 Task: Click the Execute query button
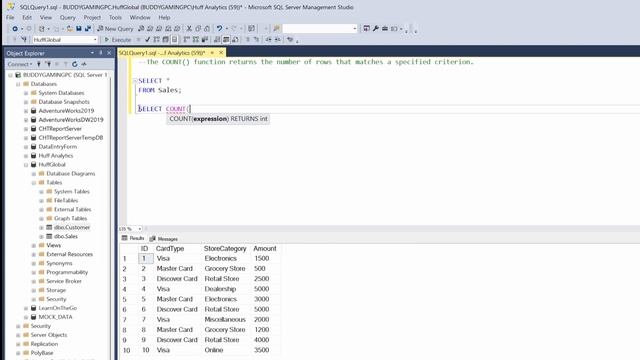[x=118, y=40]
